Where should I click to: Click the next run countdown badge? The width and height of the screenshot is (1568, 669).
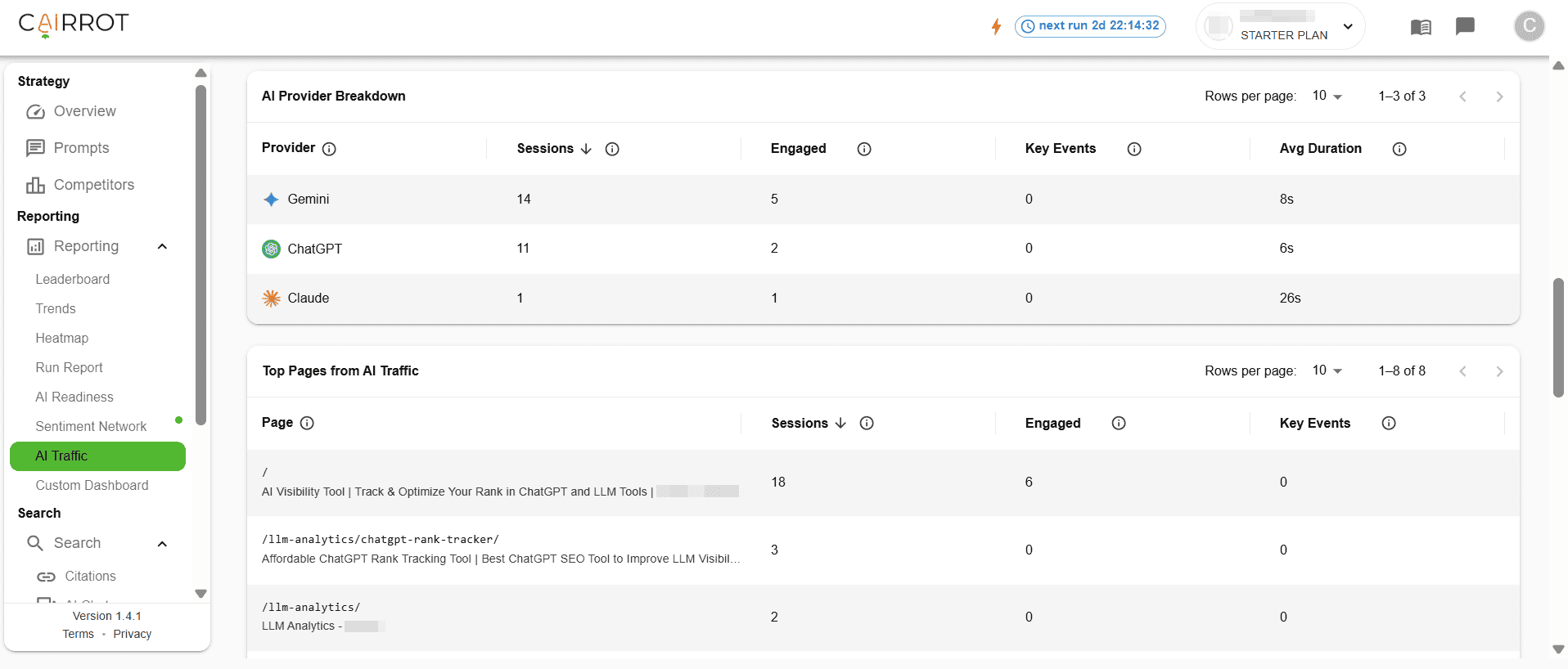(1090, 26)
